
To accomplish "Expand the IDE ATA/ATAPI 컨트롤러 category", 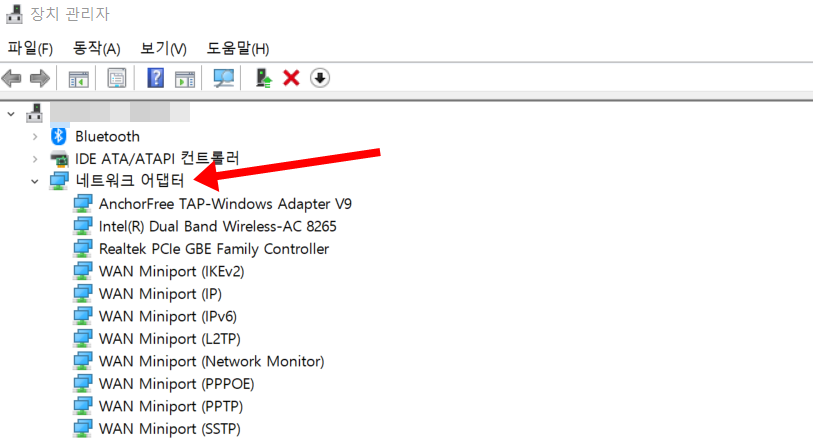I will point(35,159).
